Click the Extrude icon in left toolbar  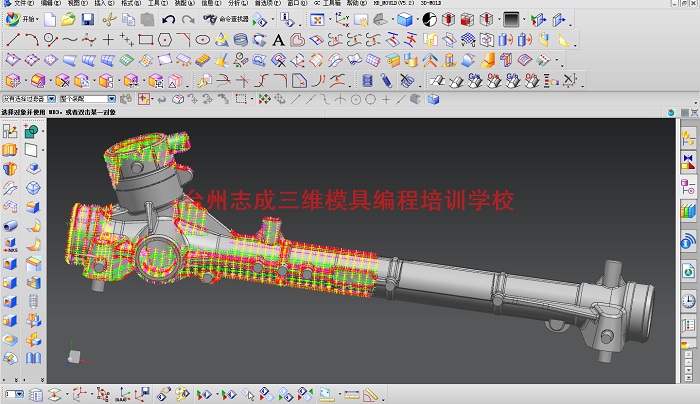(x=10, y=150)
